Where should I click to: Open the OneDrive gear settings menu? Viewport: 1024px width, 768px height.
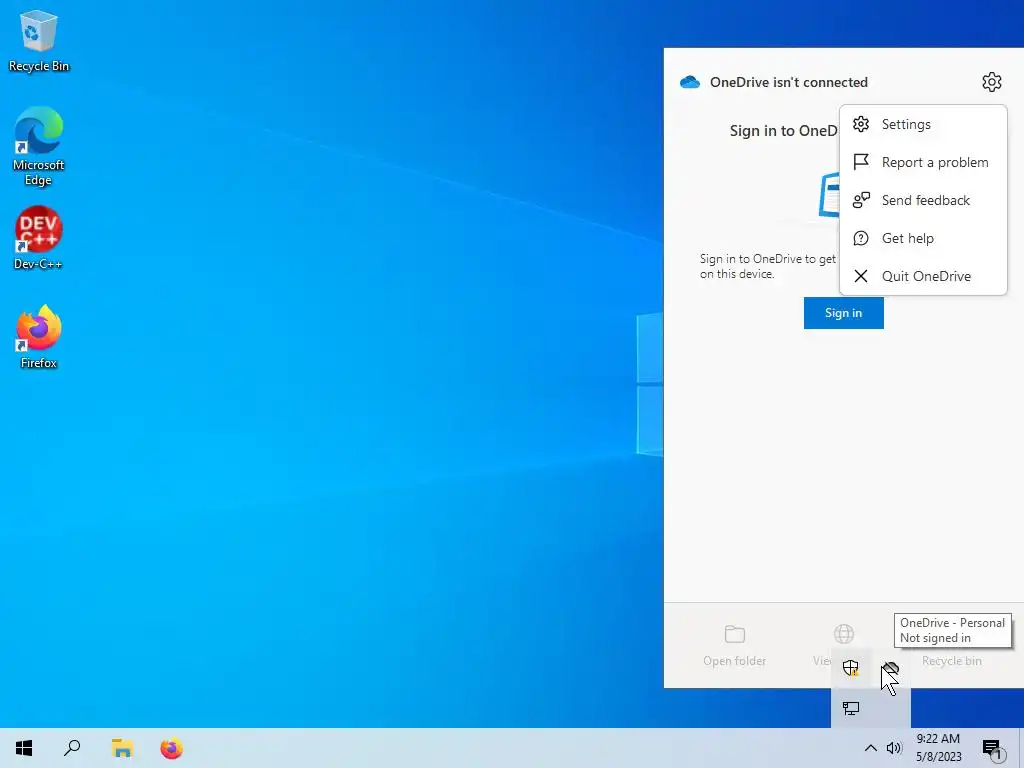click(991, 82)
